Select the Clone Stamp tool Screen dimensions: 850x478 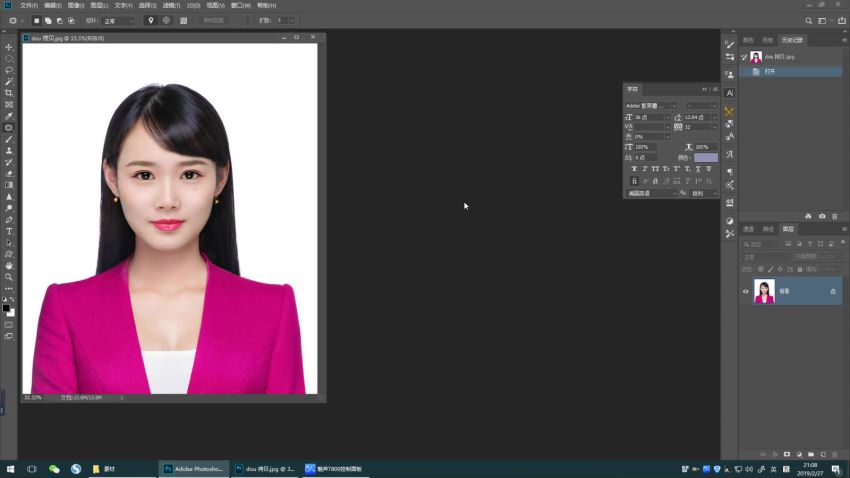9,151
